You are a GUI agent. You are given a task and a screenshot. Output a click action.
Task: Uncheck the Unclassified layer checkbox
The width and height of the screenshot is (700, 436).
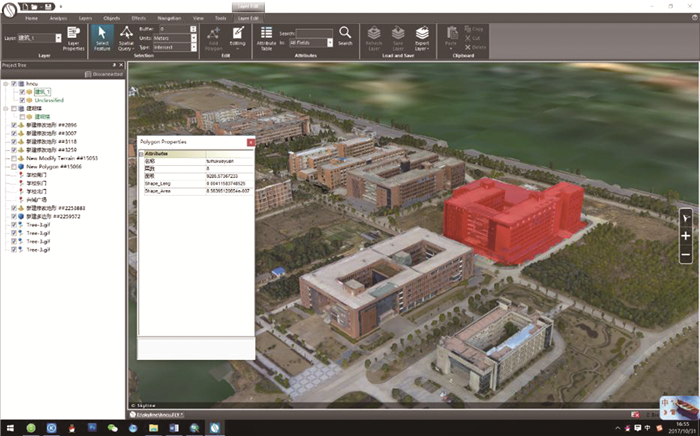click(23, 100)
